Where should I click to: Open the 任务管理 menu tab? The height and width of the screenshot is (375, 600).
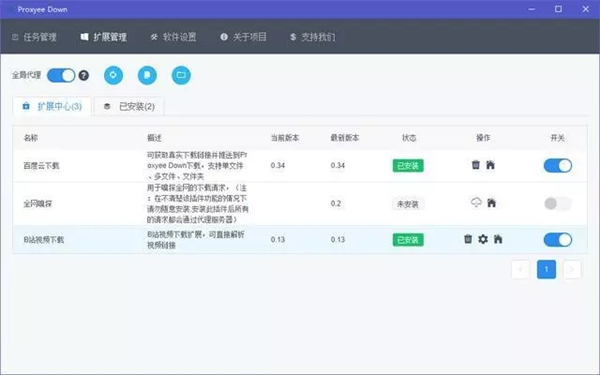pos(34,37)
